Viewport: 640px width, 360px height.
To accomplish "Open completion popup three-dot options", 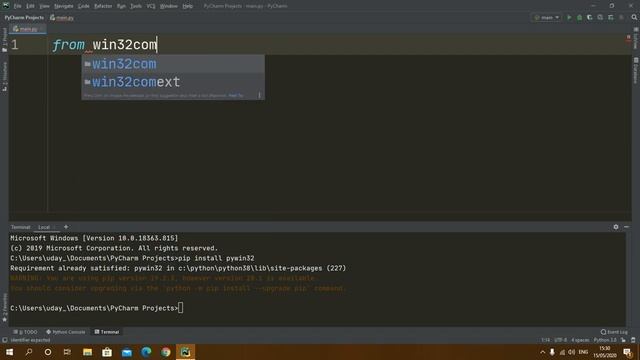I will [x=259, y=96].
